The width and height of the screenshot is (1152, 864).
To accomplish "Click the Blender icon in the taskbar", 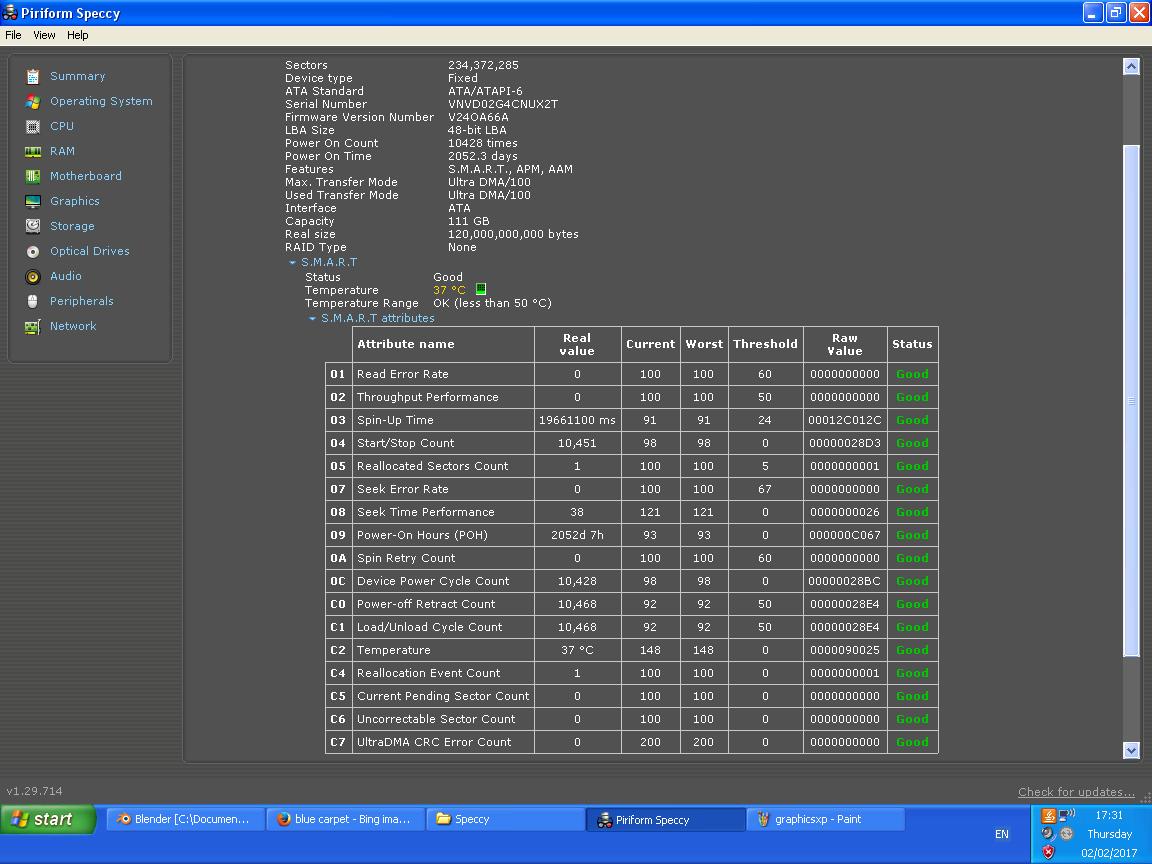I will point(124,818).
